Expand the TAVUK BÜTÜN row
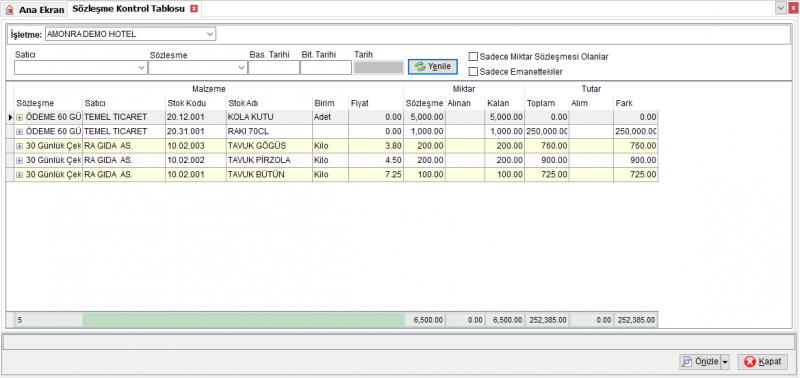800x378 pixels. [x=19, y=174]
